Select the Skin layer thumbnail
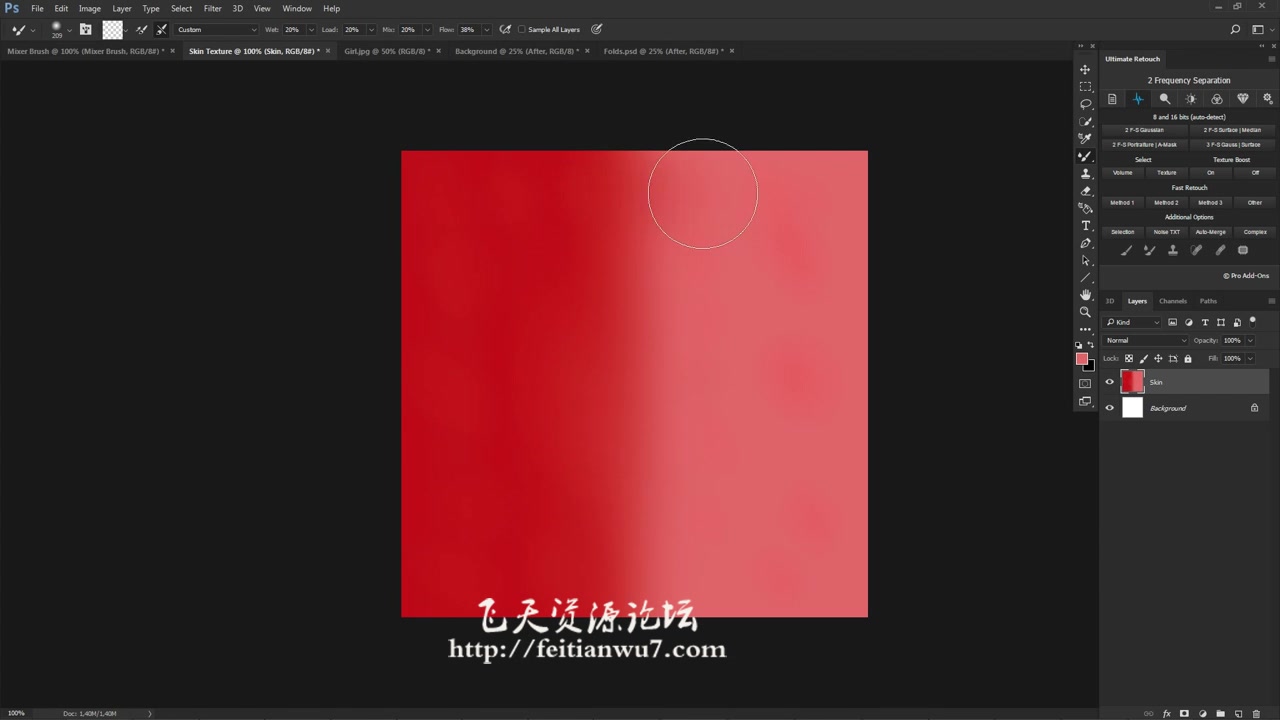This screenshot has height=720, width=1280. tap(1133, 381)
